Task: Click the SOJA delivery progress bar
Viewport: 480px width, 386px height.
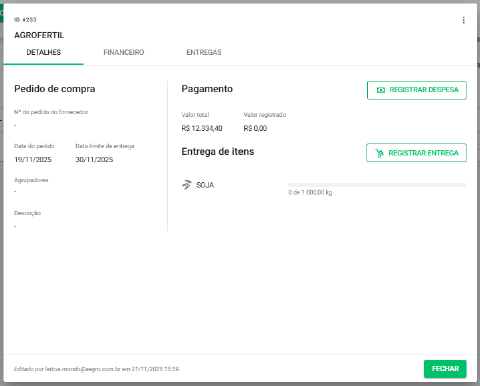Action: click(377, 185)
